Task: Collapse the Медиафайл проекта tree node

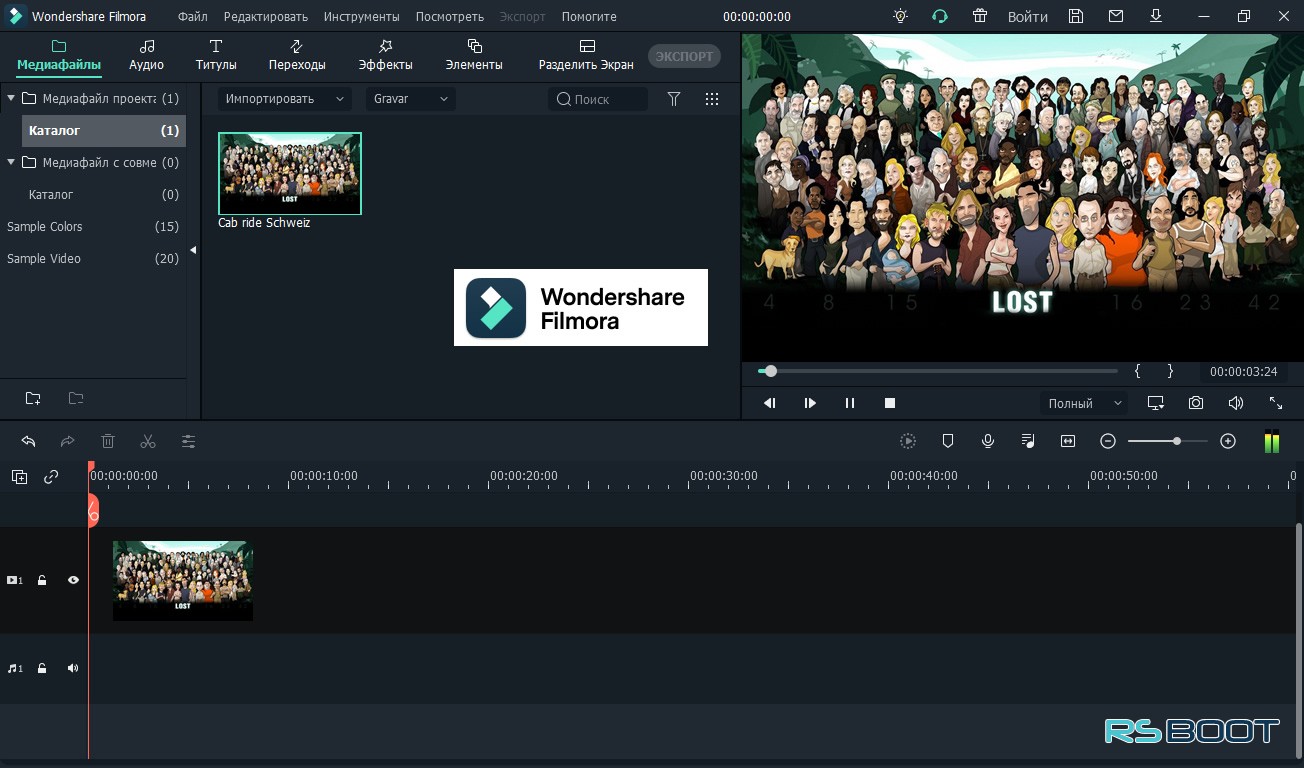Action: coord(11,98)
